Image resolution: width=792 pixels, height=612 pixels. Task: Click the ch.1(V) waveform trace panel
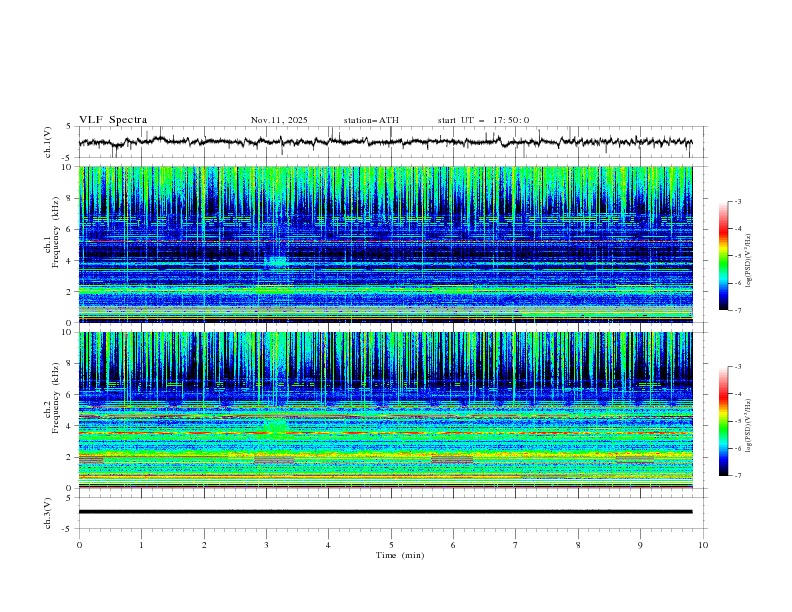point(390,142)
